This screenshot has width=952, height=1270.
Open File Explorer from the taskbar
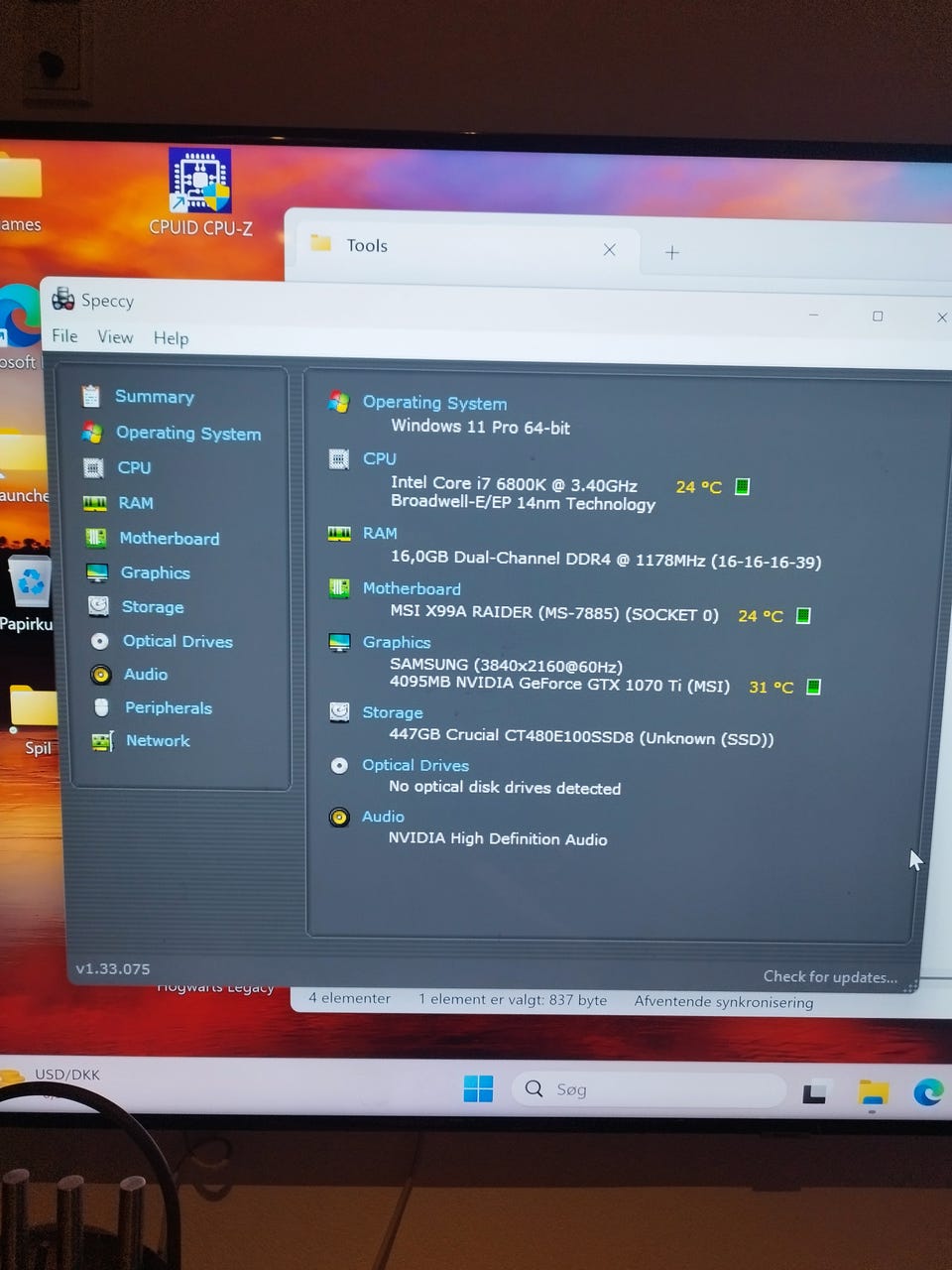873,1093
